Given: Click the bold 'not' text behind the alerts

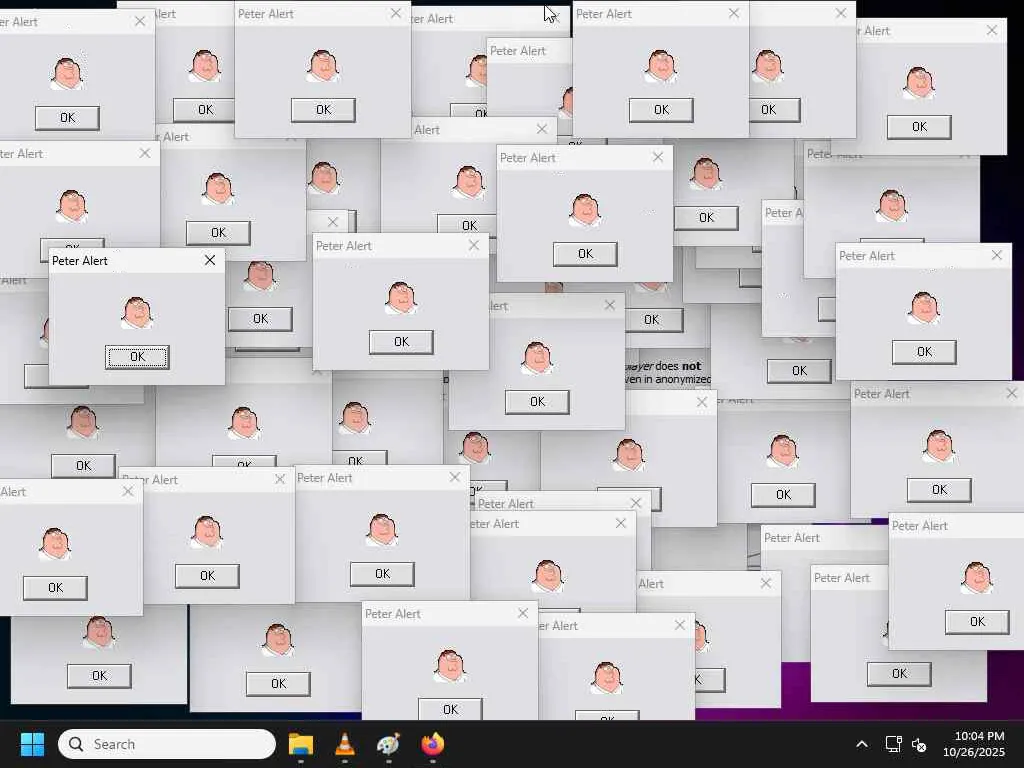Looking at the screenshot, I should pyautogui.click(x=691, y=366).
